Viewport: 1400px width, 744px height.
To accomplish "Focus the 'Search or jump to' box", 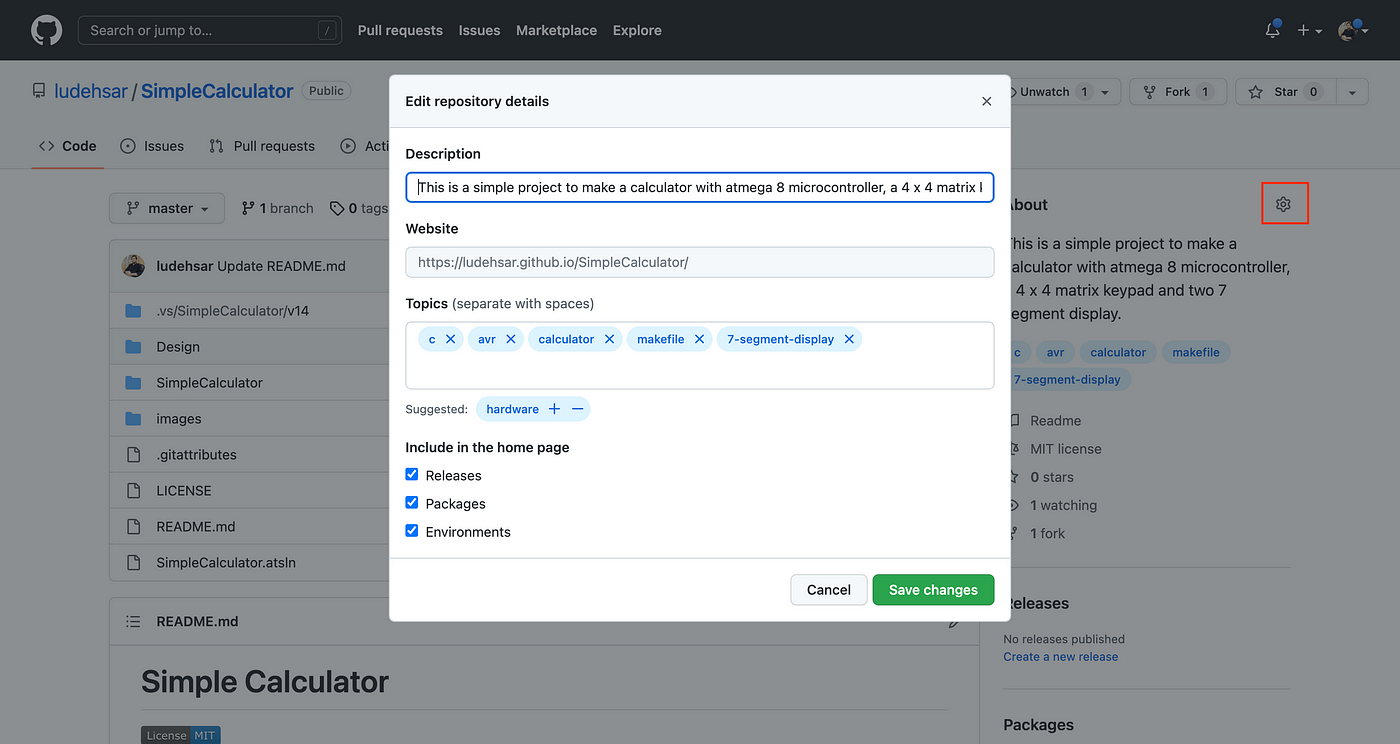I will click(209, 30).
